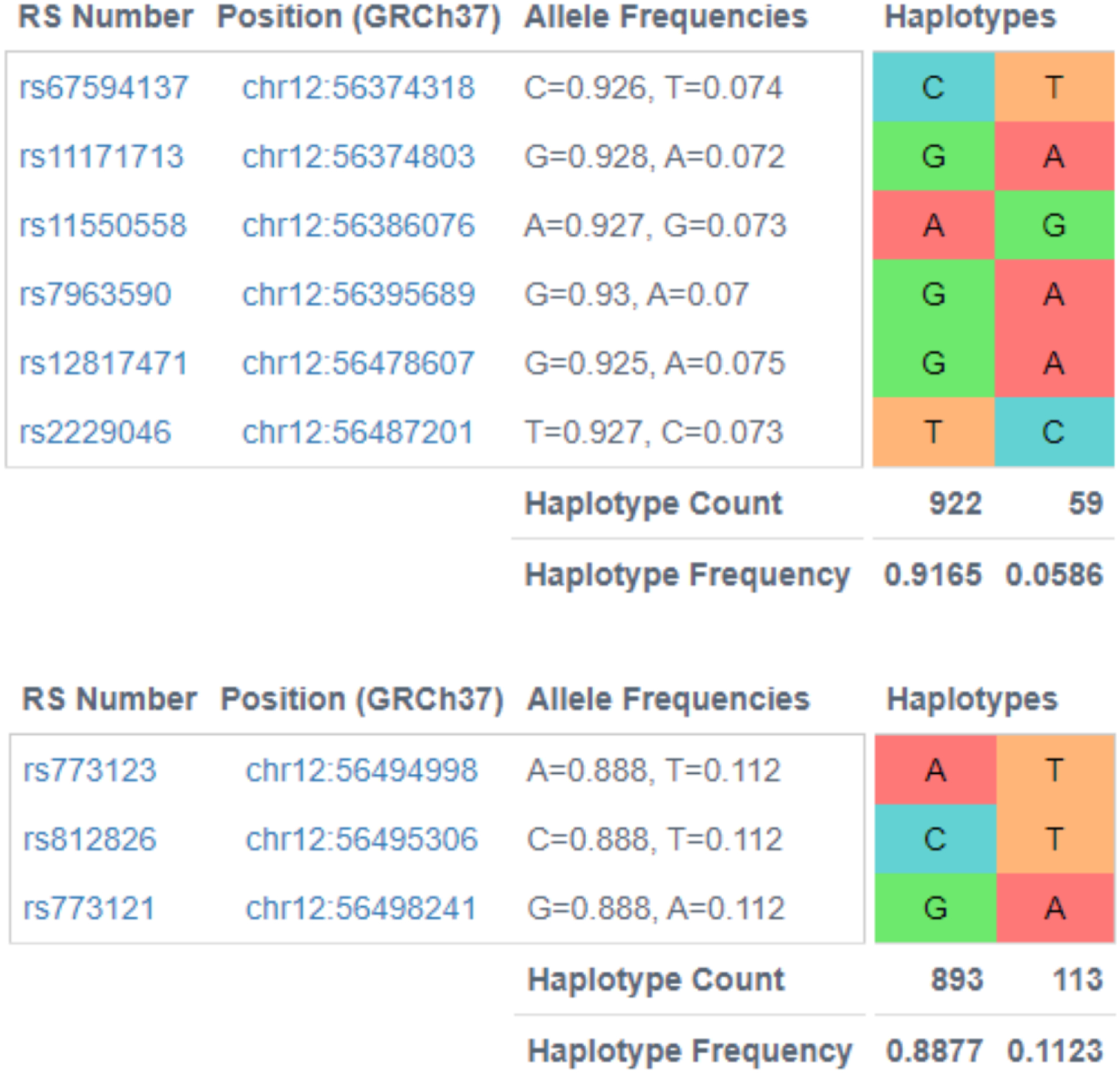Viewport: 1120px width, 1073px height.
Task: Click the green G cell for rs11171713
Action: pyautogui.click(x=934, y=156)
